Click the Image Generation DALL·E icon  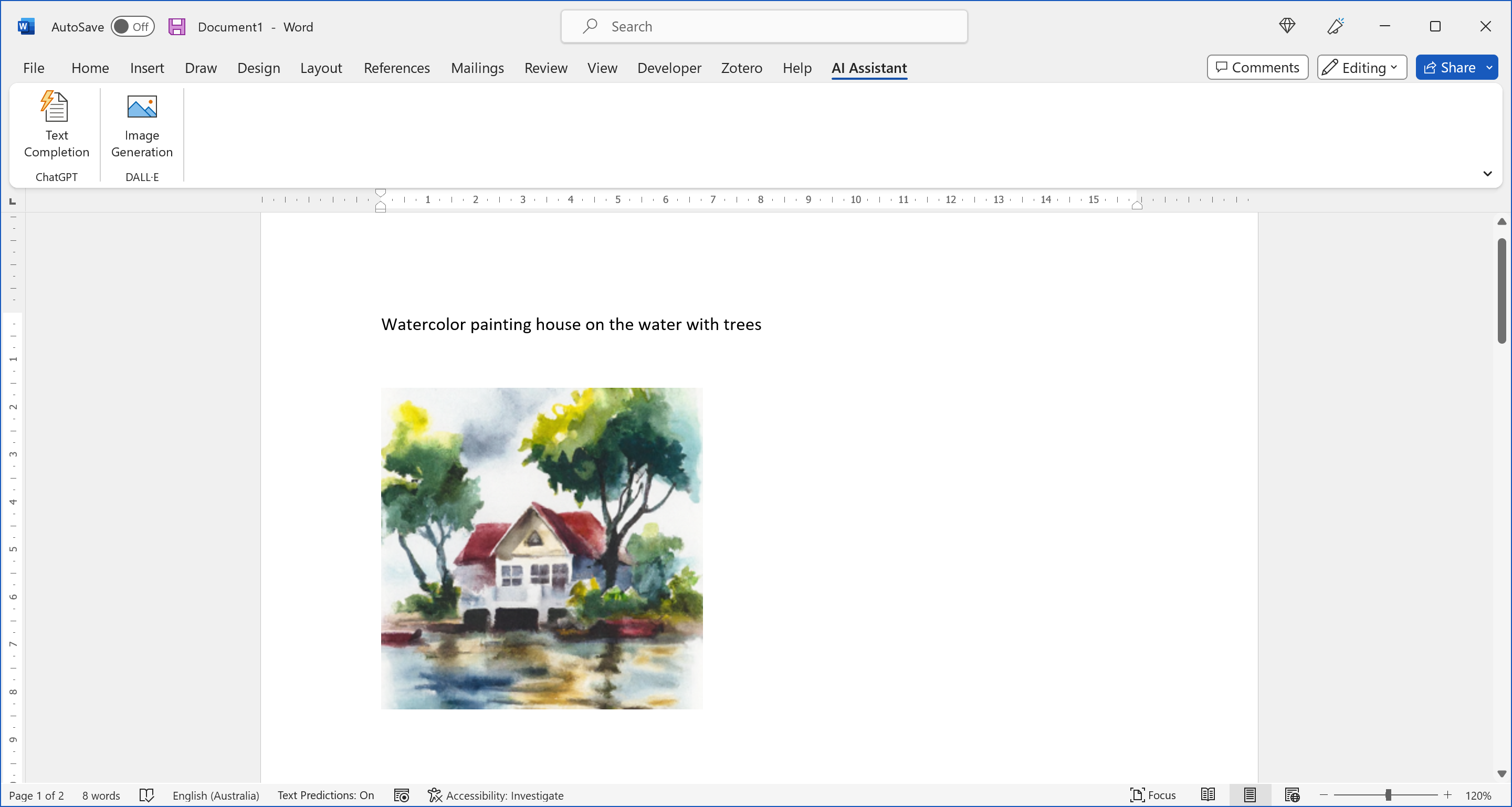point(141,108)
